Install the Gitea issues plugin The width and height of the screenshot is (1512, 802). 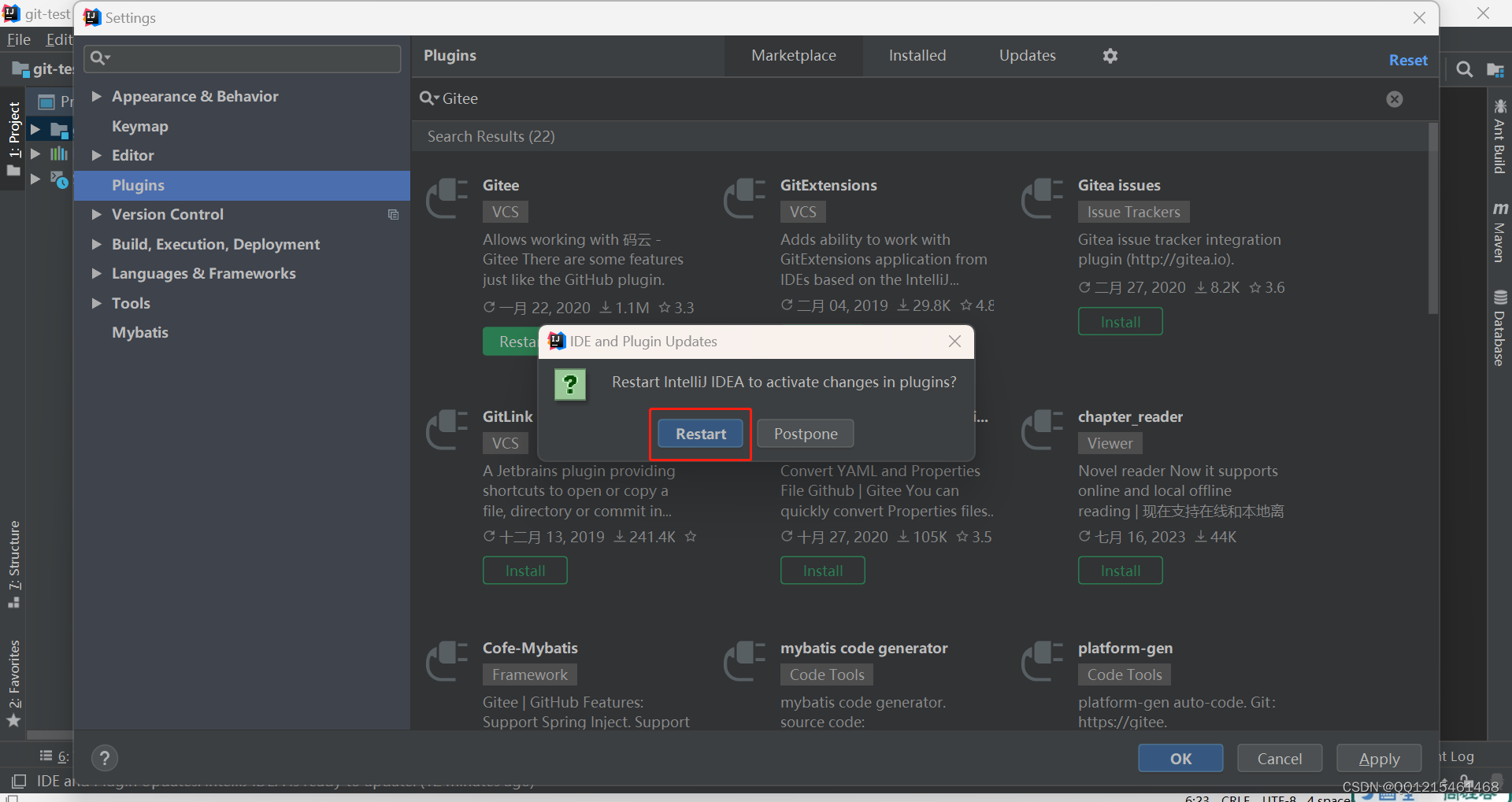point(1120,322)
